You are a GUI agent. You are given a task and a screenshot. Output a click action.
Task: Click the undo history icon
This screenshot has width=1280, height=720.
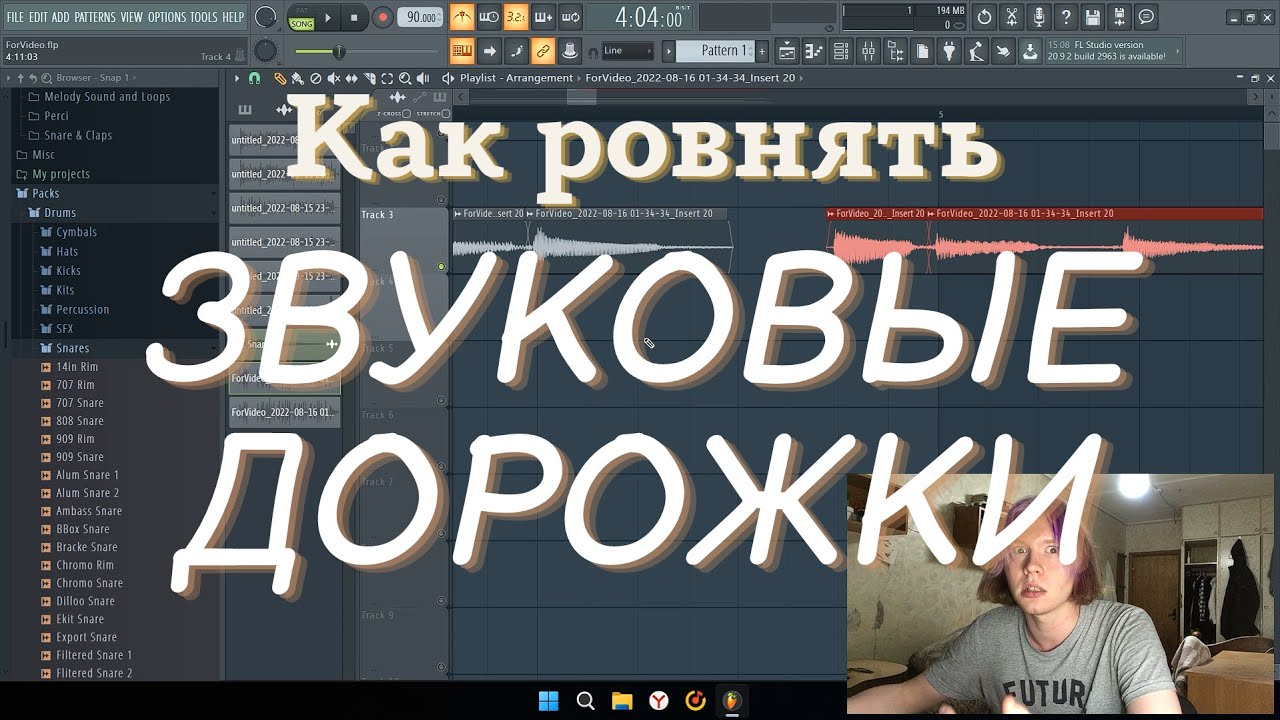pyautogui.click(x=985, y=17)
